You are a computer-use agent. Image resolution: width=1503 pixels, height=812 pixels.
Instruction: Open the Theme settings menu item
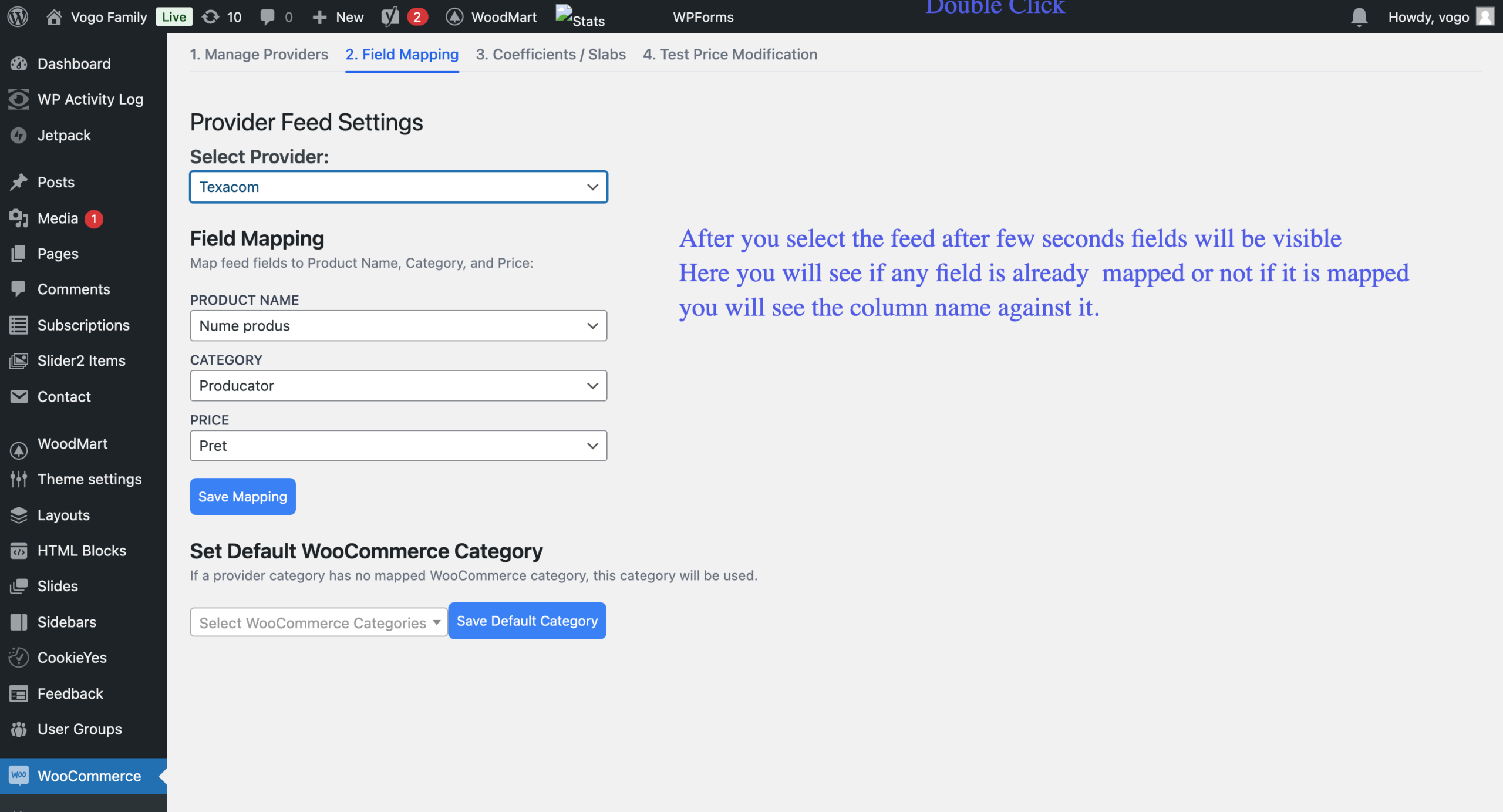[x=89, y=479]
